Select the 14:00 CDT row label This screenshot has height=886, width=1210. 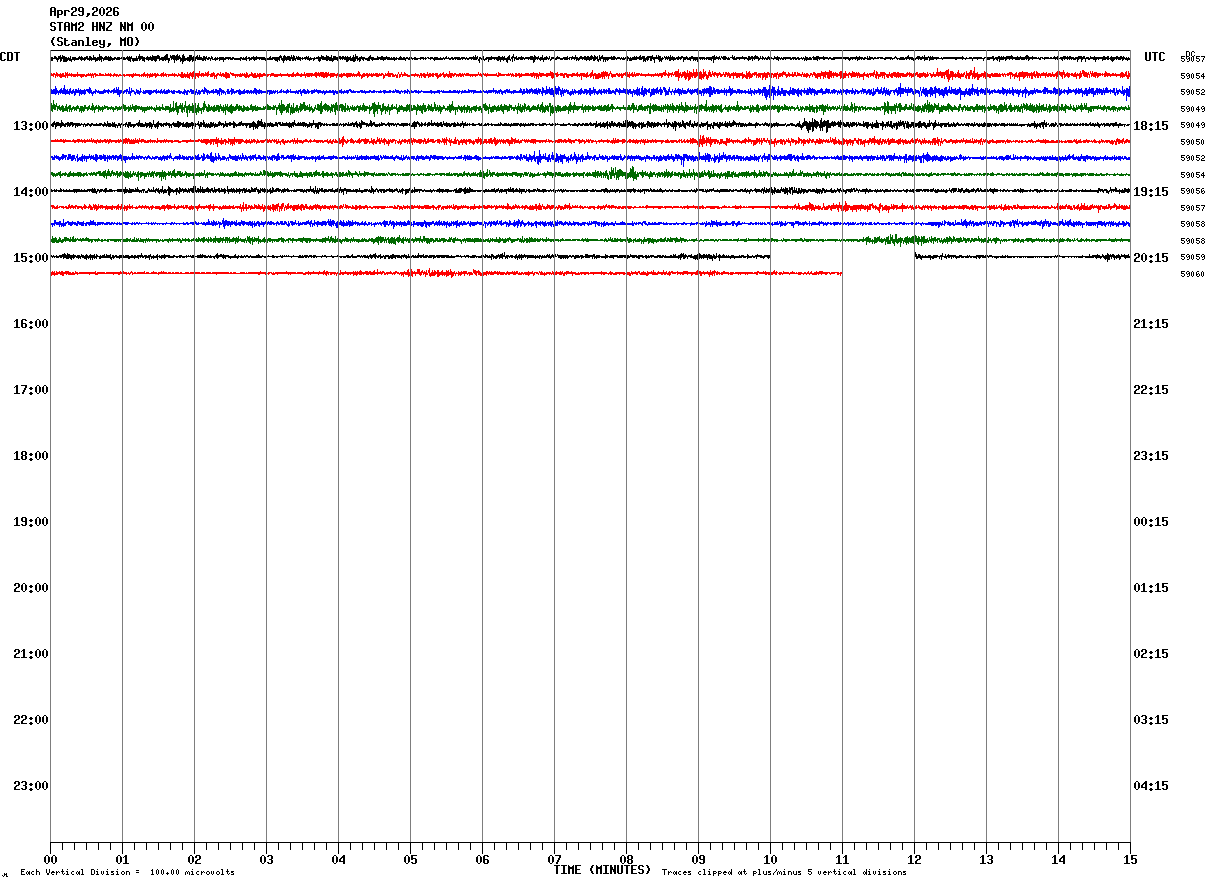(x=31, y=192)
